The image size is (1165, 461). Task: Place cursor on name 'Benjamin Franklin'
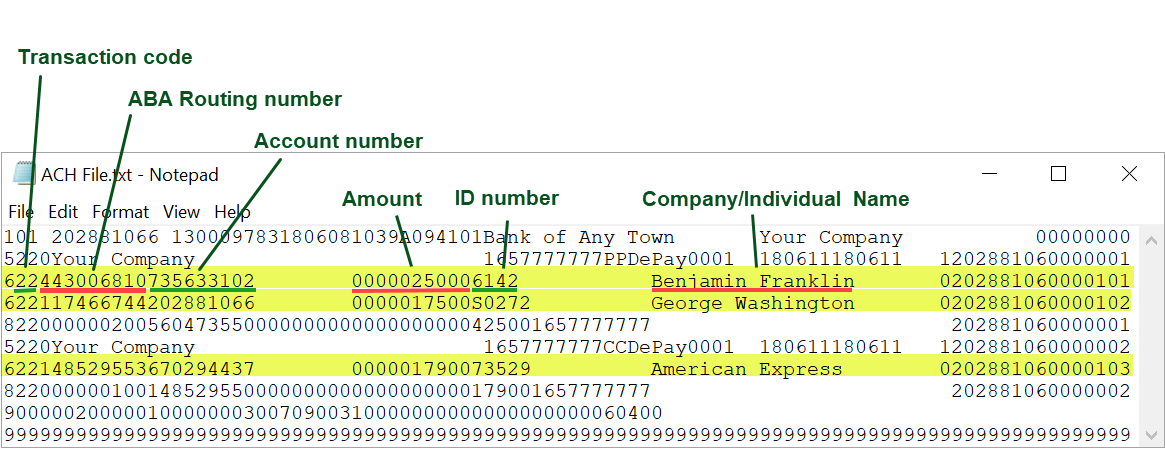coord(753,282)
